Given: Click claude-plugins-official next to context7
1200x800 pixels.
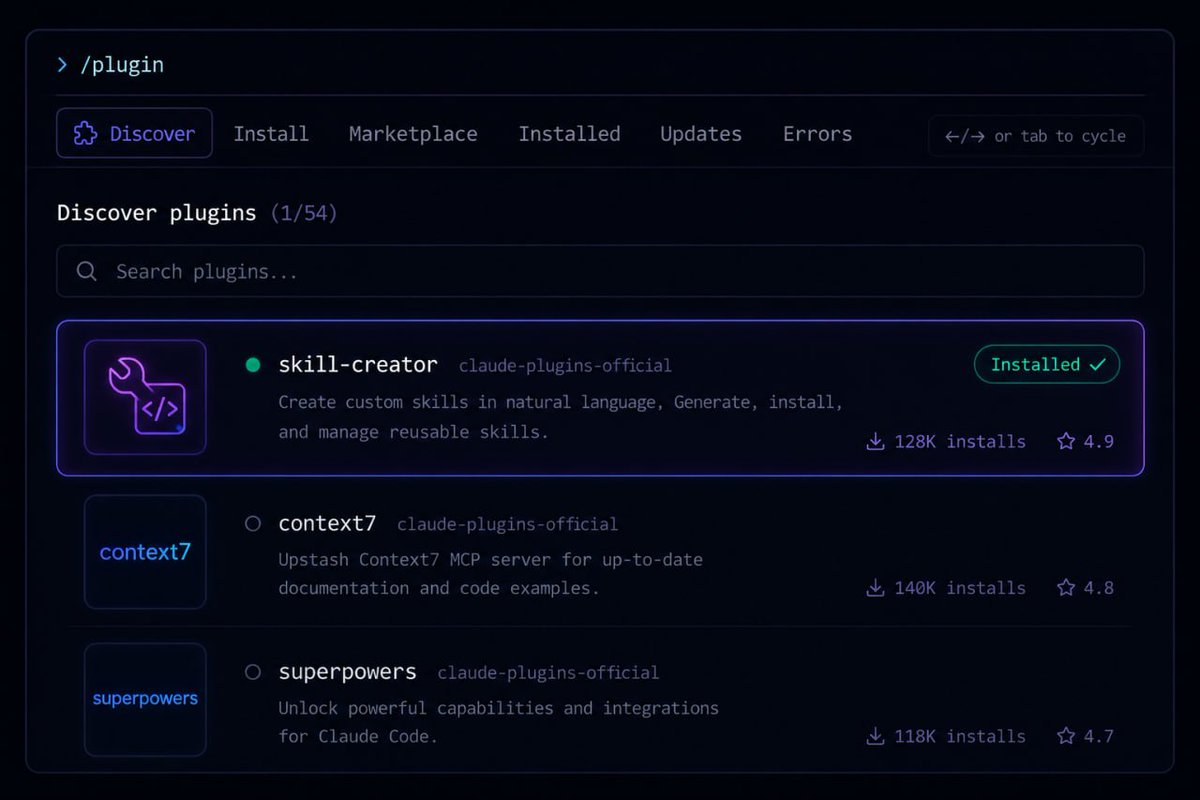Looking at the screenshot, I should [x=507, y=524].
